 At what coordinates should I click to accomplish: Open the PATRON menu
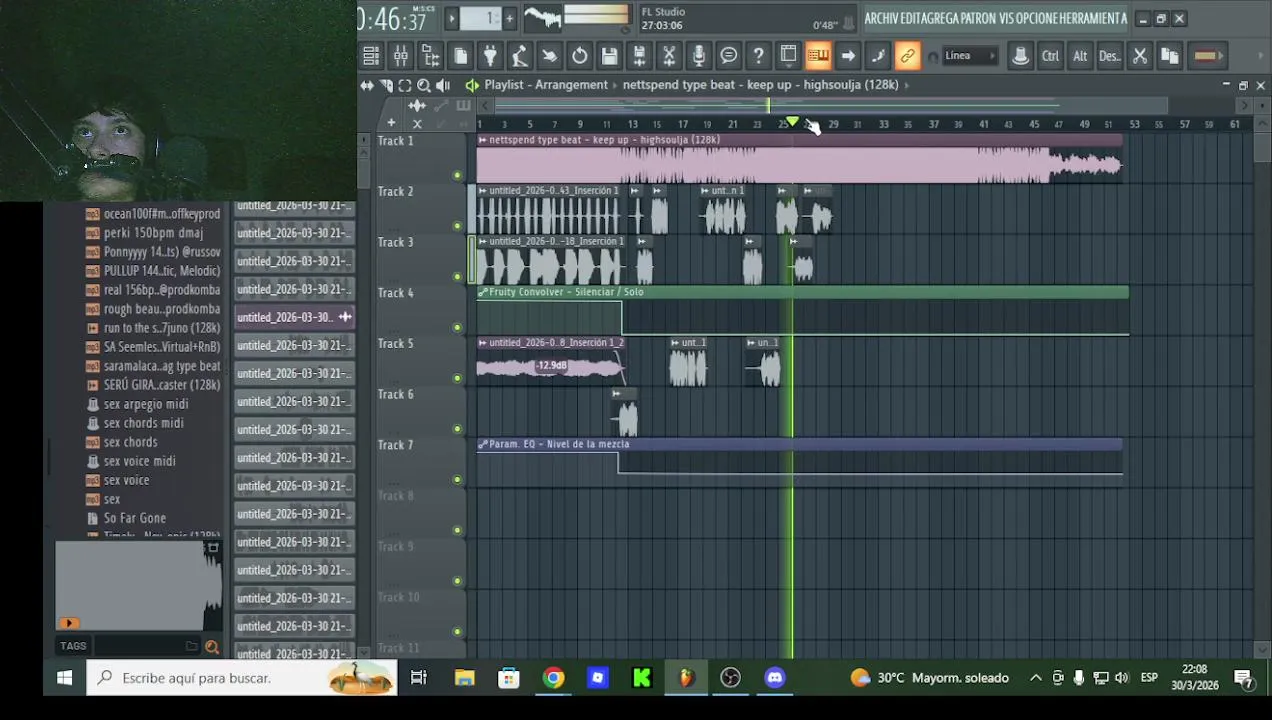[x=976, y=18]
